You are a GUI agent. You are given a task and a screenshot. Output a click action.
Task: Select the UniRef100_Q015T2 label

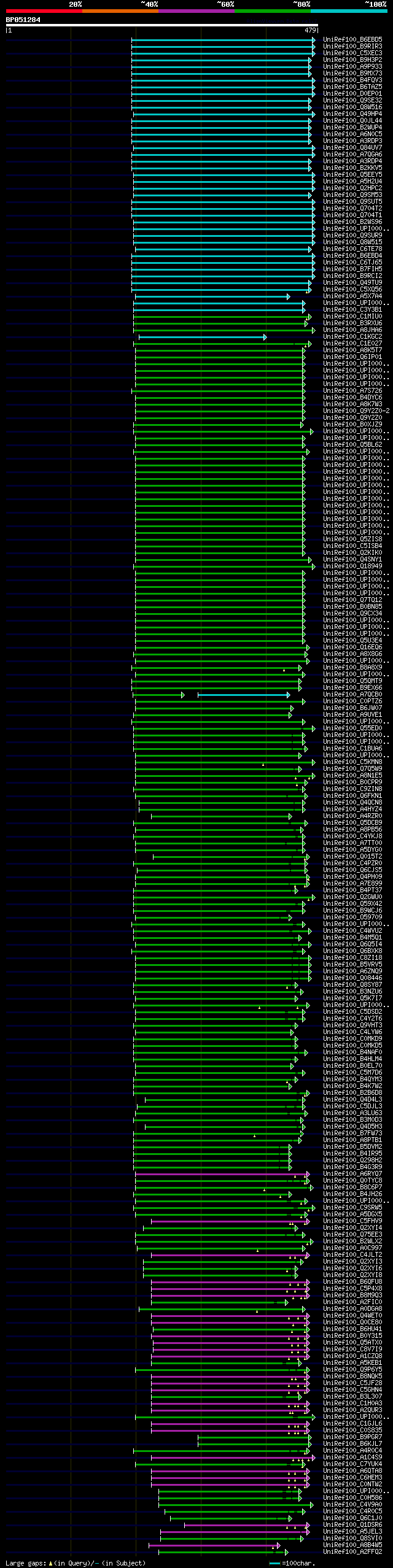tap(352, 857)
